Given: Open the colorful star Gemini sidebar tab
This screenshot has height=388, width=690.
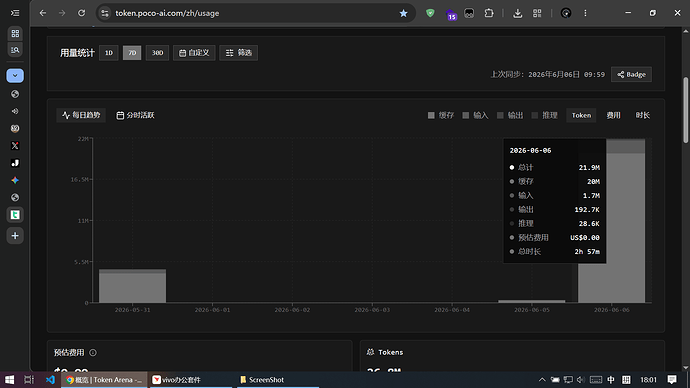Looking at the screenshot, I should 15,180.
